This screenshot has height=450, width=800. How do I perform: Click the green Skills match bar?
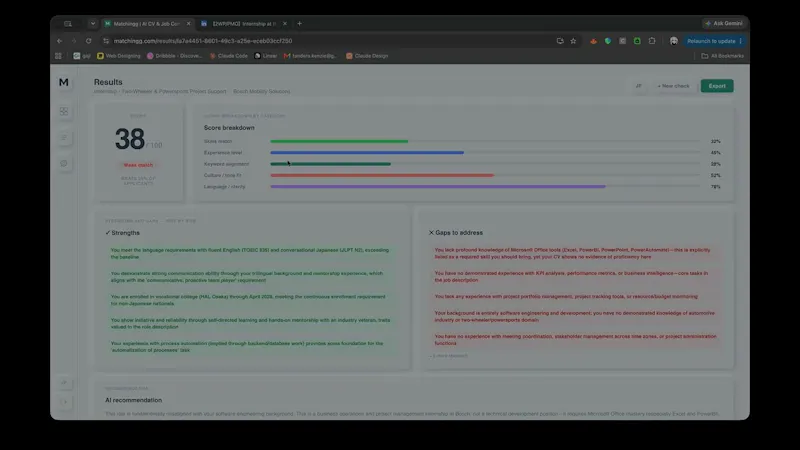339,141
